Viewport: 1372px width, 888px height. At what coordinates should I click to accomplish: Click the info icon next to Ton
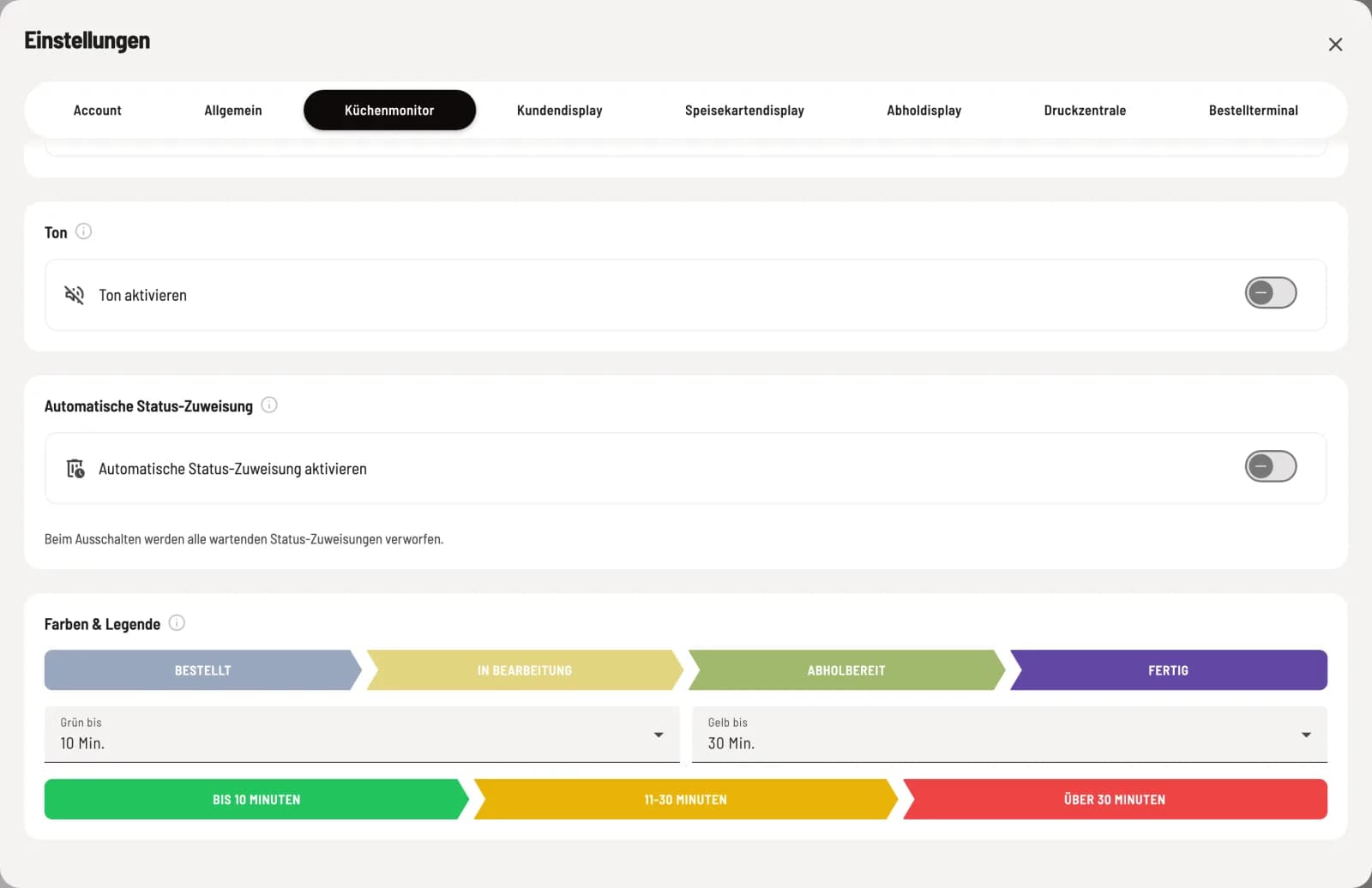tap(83, 231)
